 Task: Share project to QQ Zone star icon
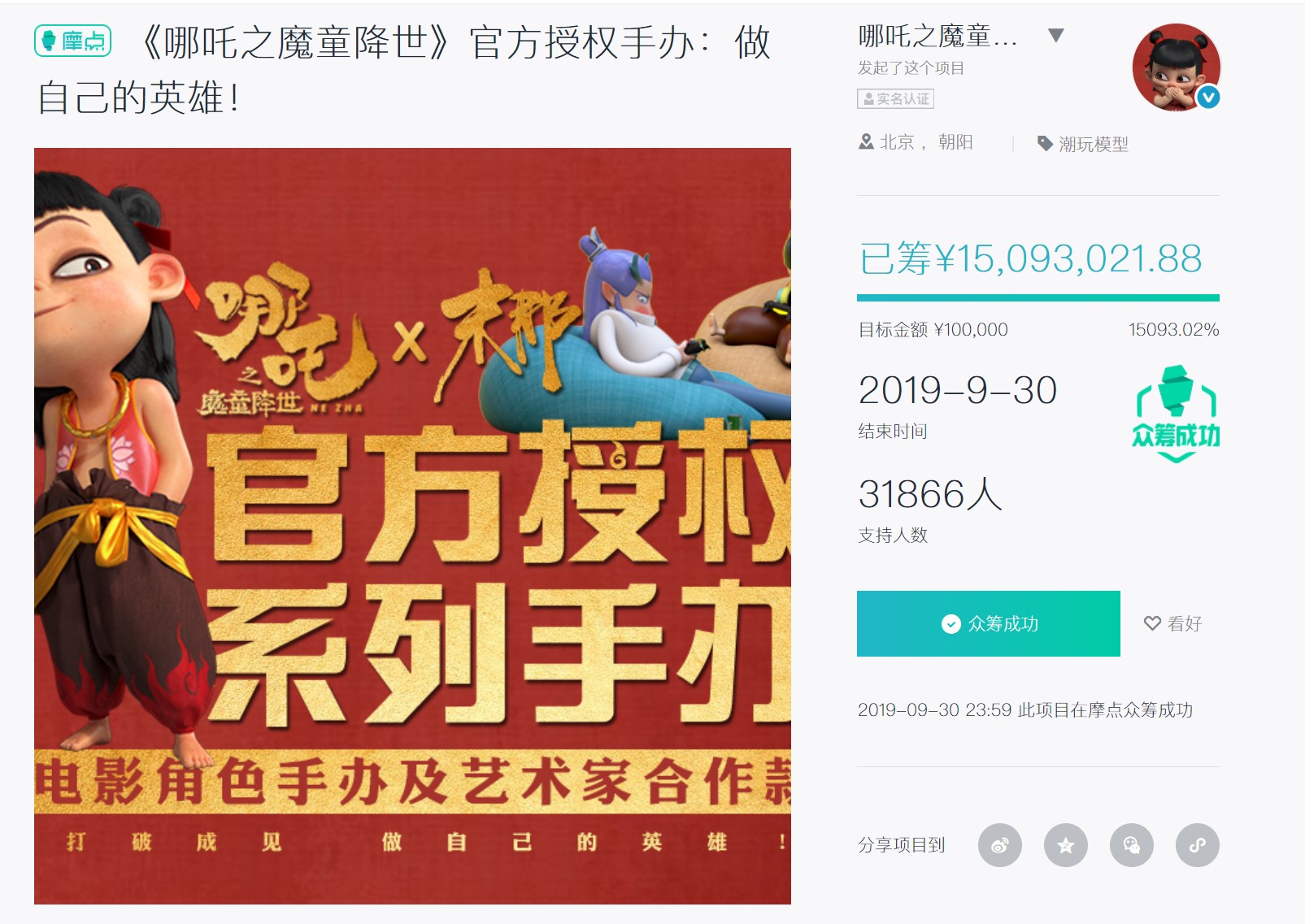[1065, 845]
